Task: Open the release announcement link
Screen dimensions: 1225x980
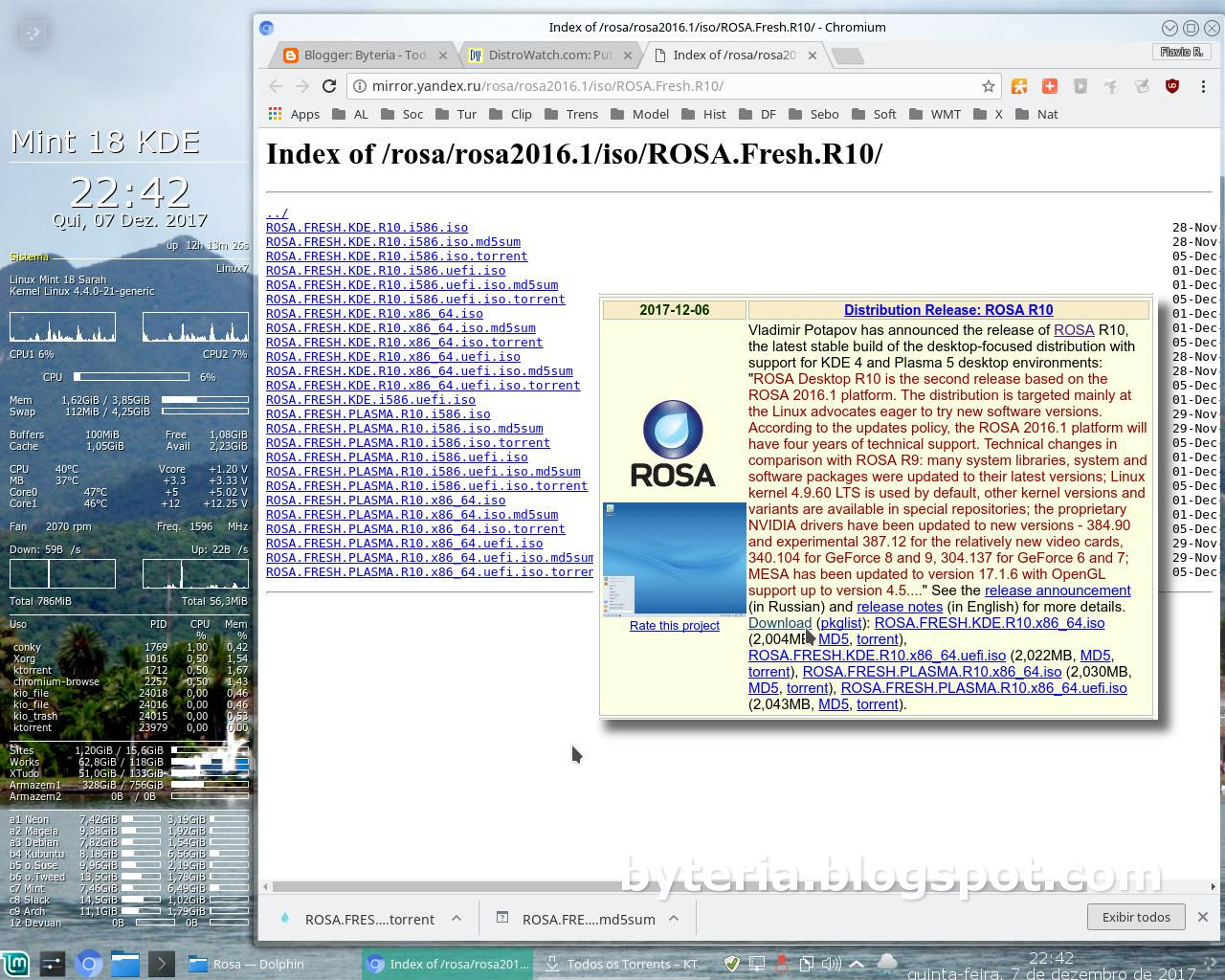Action: (1058, 590)
